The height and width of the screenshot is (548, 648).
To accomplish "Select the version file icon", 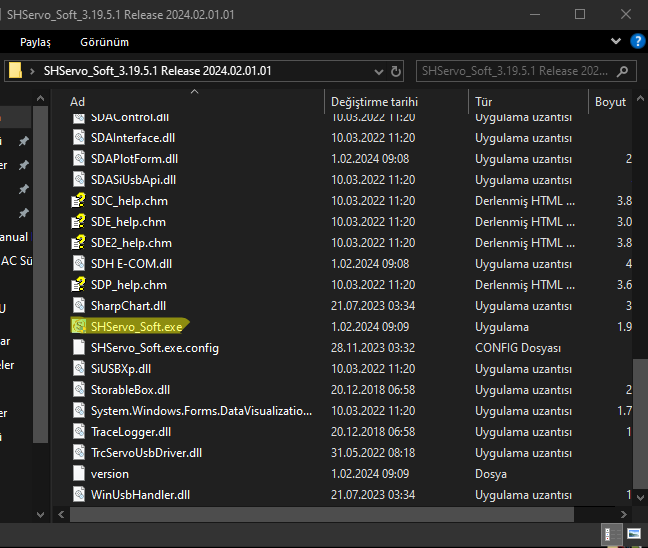I will tap(79, 473).
